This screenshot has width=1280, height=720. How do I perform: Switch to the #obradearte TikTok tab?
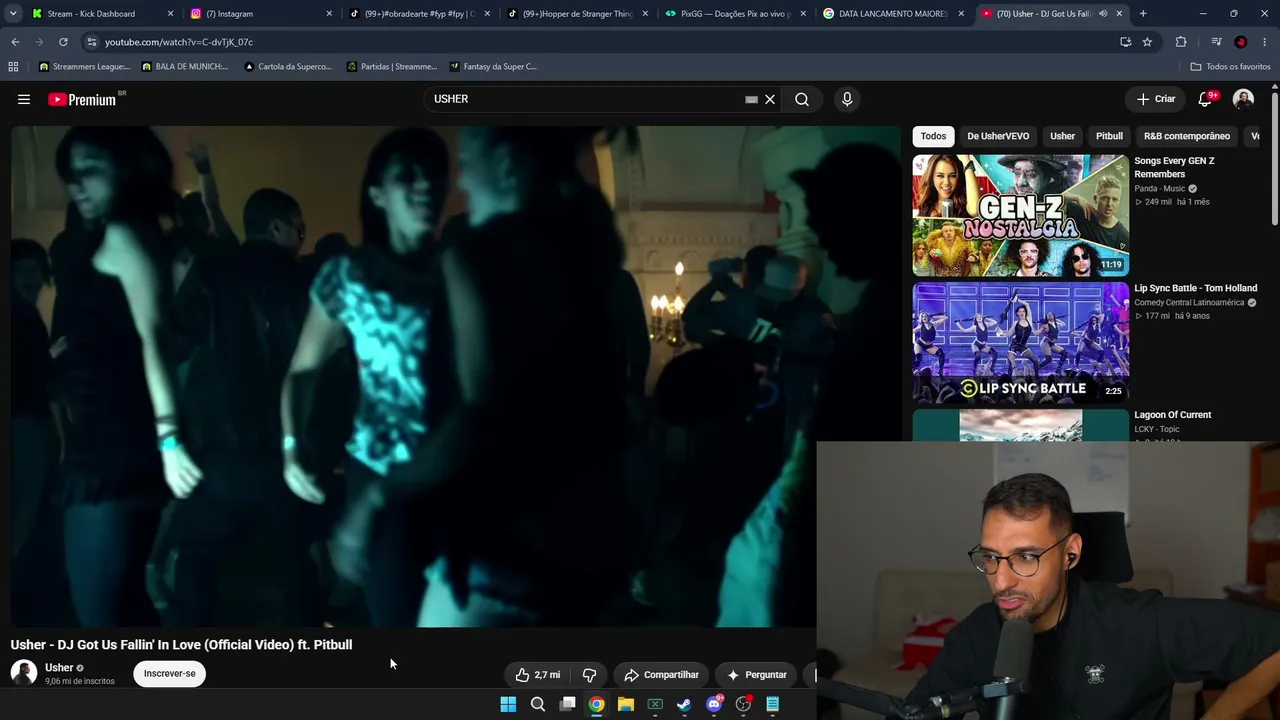click(419, 14)
